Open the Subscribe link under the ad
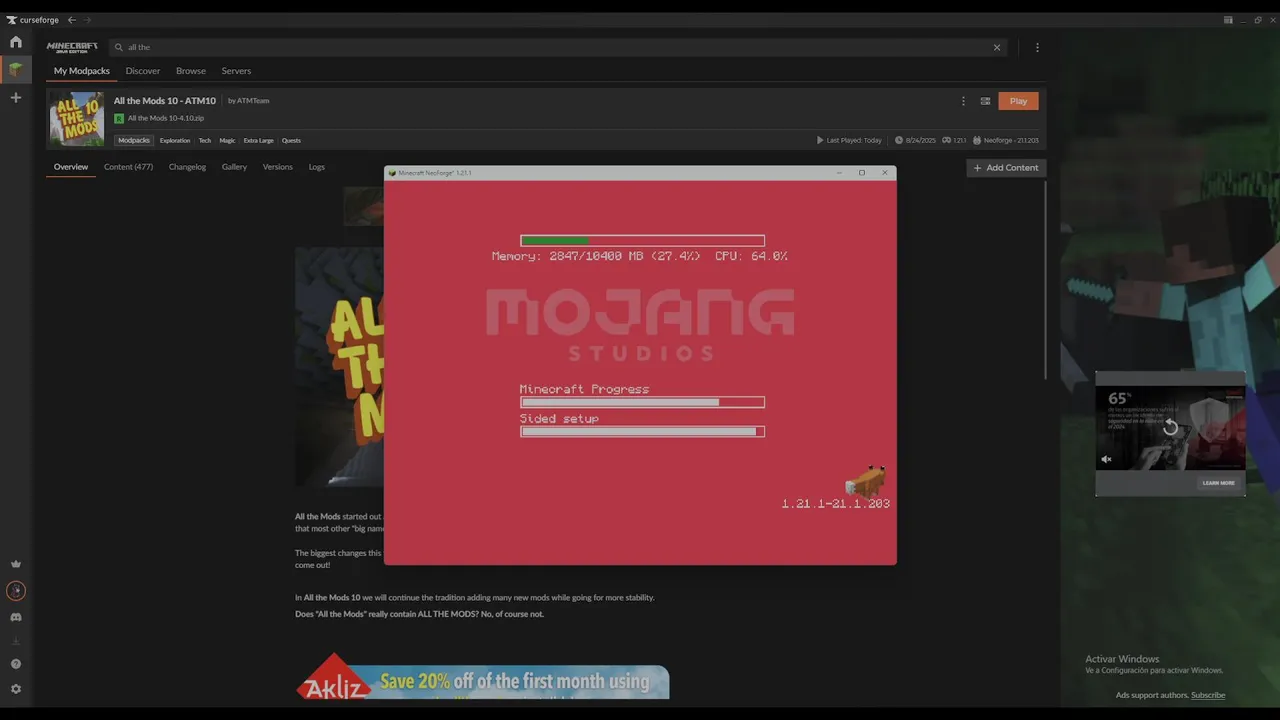 pyautogui.click(x=1208, y=695)
